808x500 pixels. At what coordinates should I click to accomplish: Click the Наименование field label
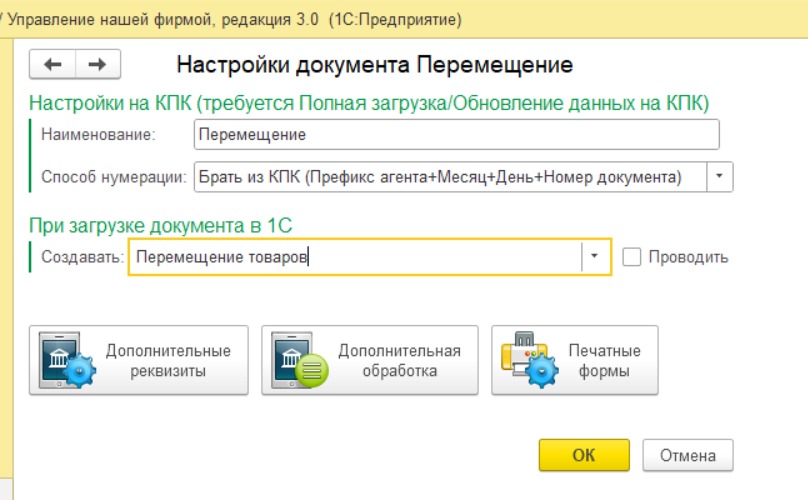coord(98,134)
